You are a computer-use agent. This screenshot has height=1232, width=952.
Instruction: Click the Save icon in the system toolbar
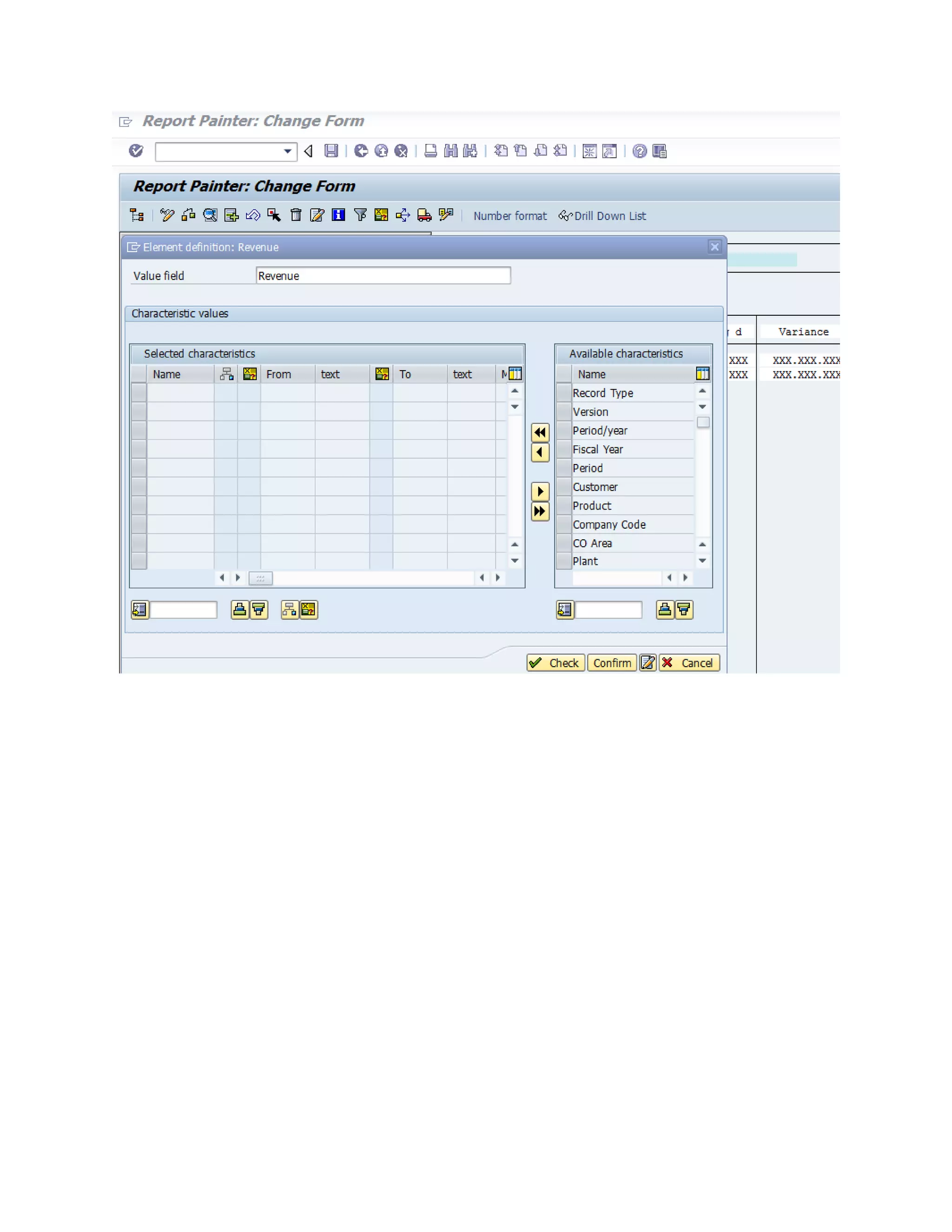click(331, 151)
